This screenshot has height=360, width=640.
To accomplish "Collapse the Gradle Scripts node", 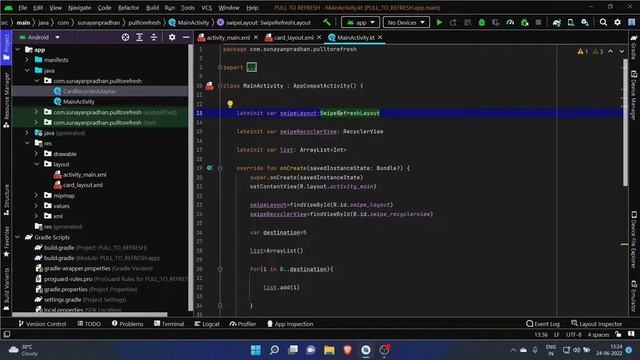I will coord(18,237).
